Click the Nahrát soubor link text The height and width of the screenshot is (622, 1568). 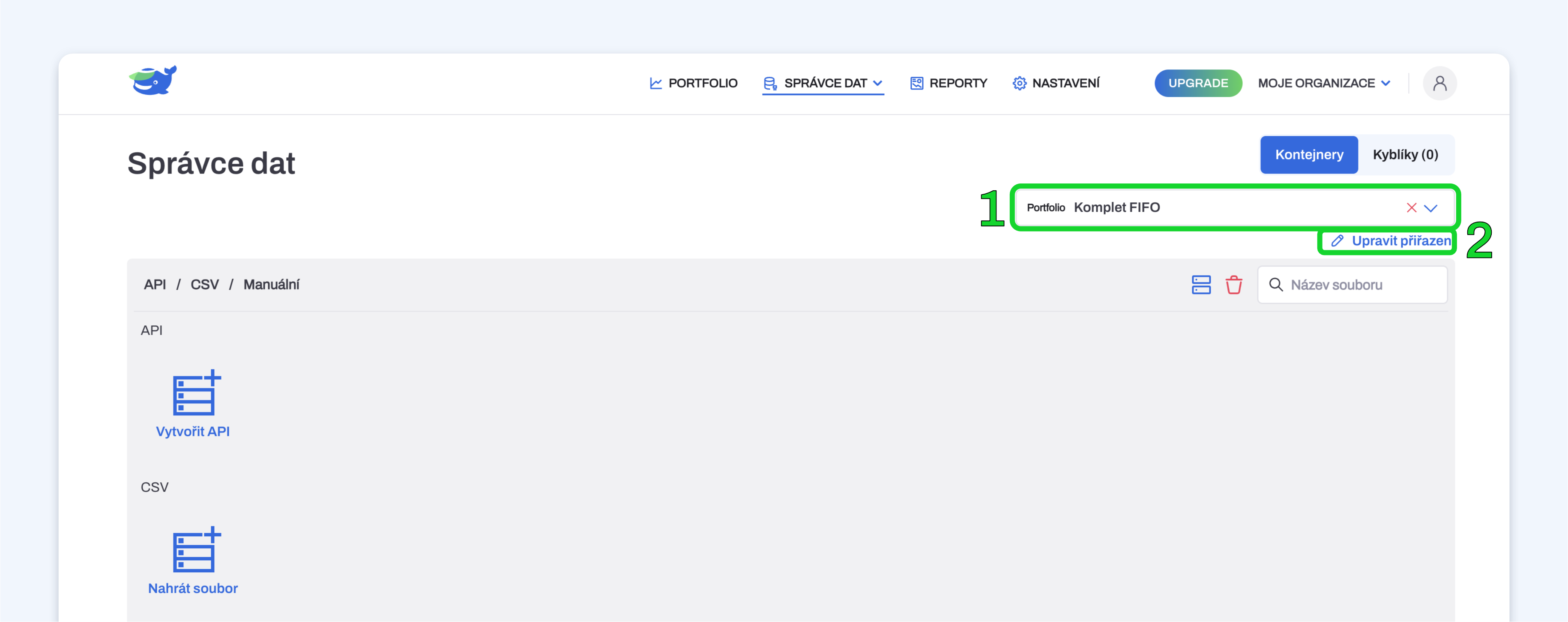(193, 589)
